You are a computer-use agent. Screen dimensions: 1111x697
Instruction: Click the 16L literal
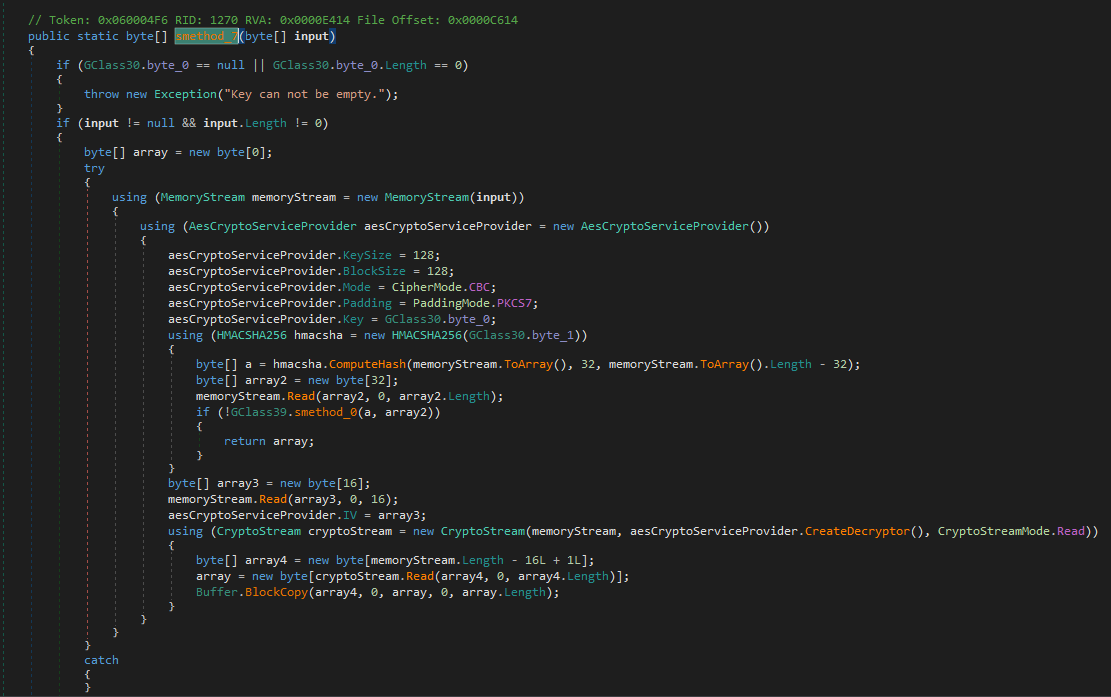click(x=535, y=560)
